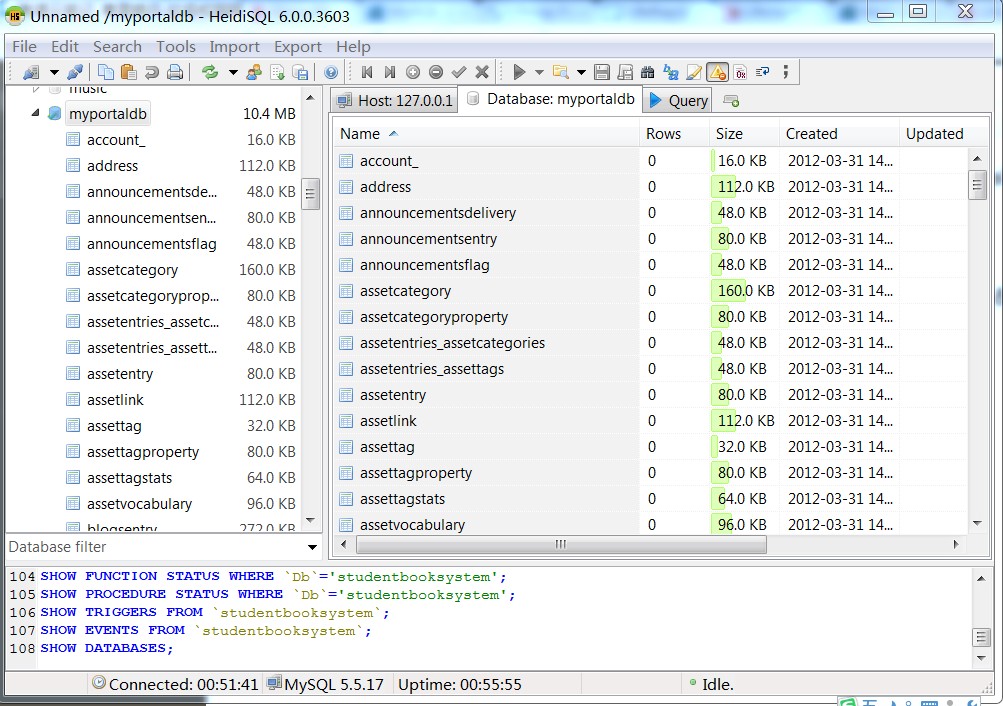Screen dimensions: 1003x706
Task: Click the print icon
Action: click(x=175, y=72)
